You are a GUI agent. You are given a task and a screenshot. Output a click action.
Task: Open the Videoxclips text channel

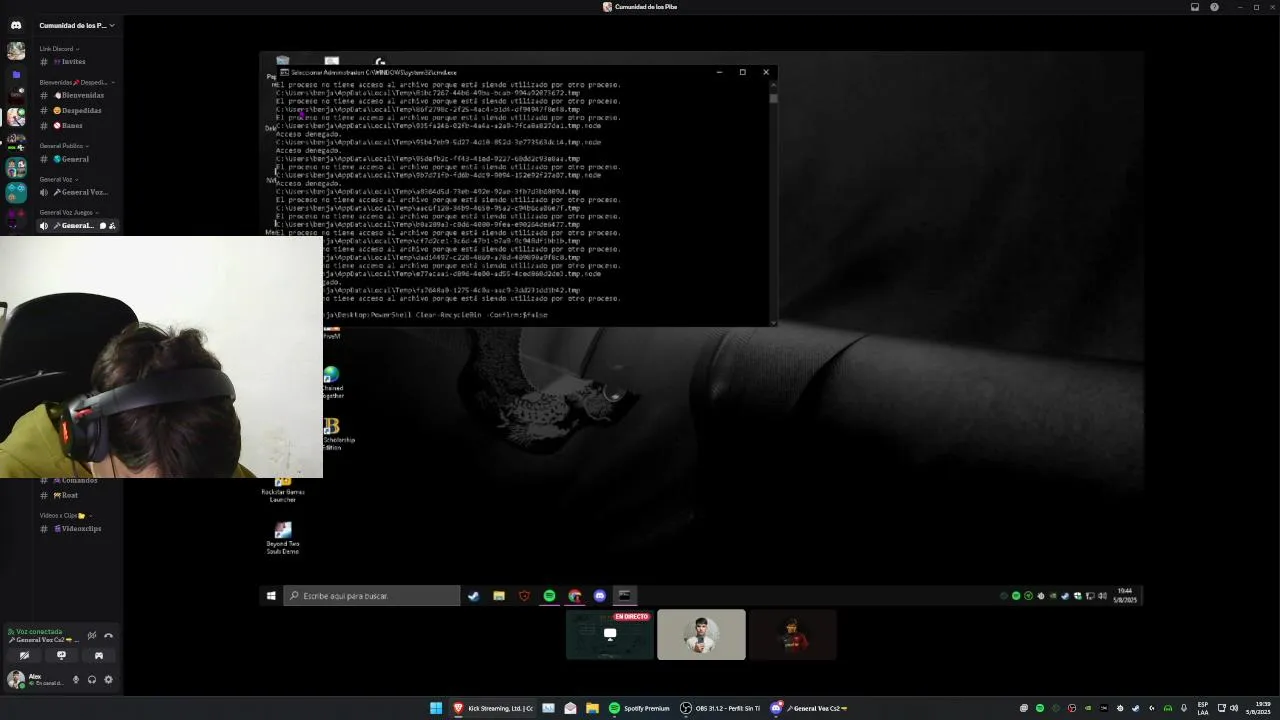(78, 528)
